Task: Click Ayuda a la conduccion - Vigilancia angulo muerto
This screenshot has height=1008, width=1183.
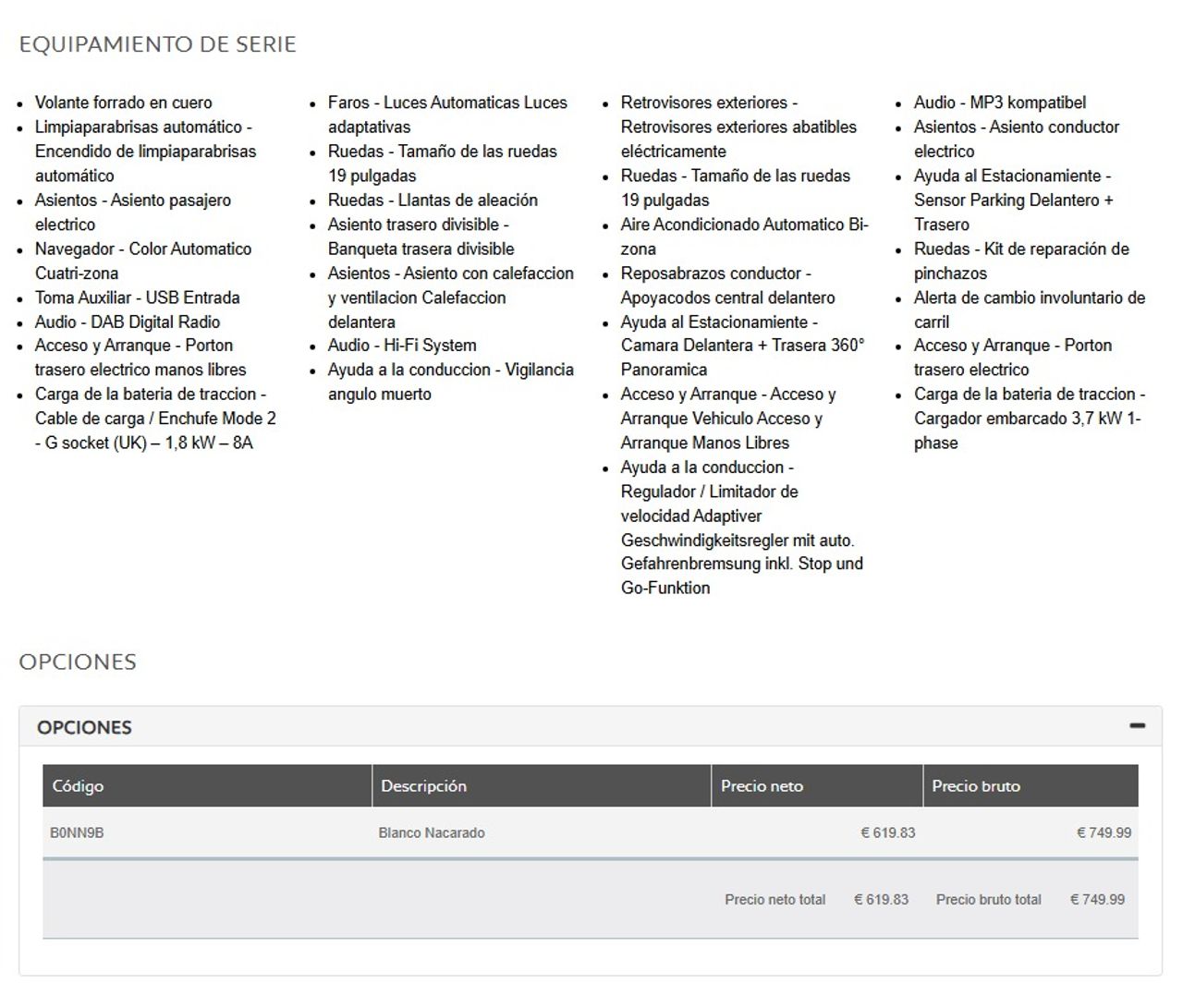Action: (451, 382)
